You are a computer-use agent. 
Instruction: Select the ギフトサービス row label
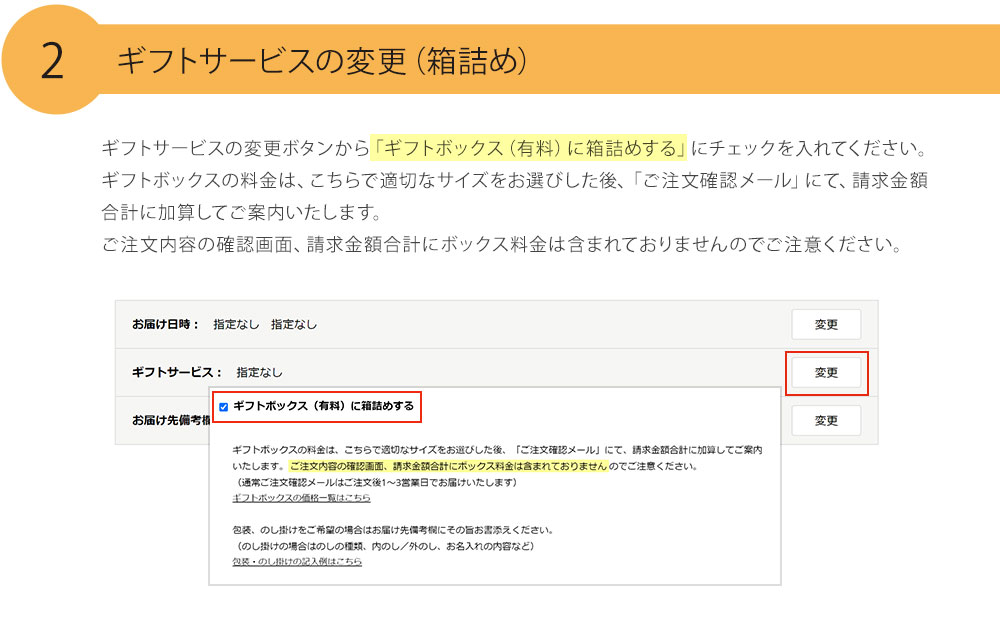[x=177, y=372]
